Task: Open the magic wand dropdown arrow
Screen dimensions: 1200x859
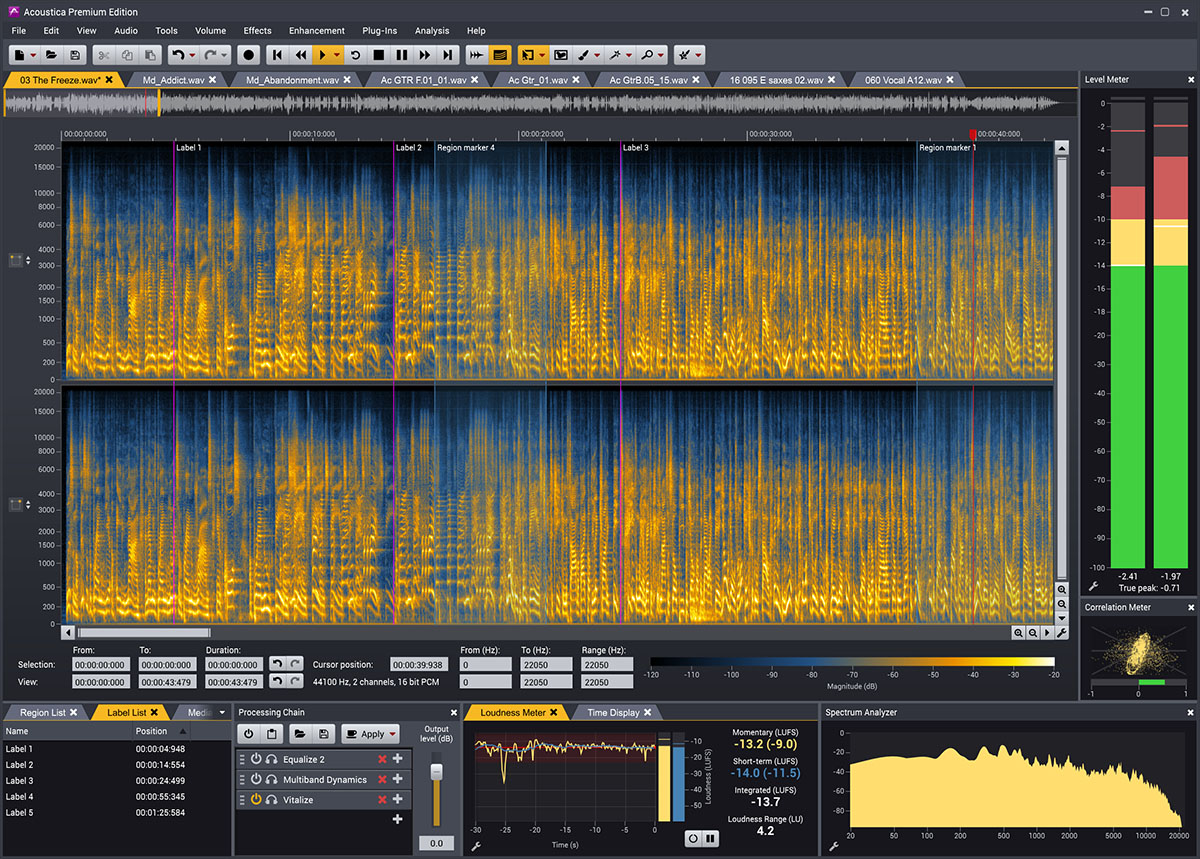Action: click(x=630, y=56)
